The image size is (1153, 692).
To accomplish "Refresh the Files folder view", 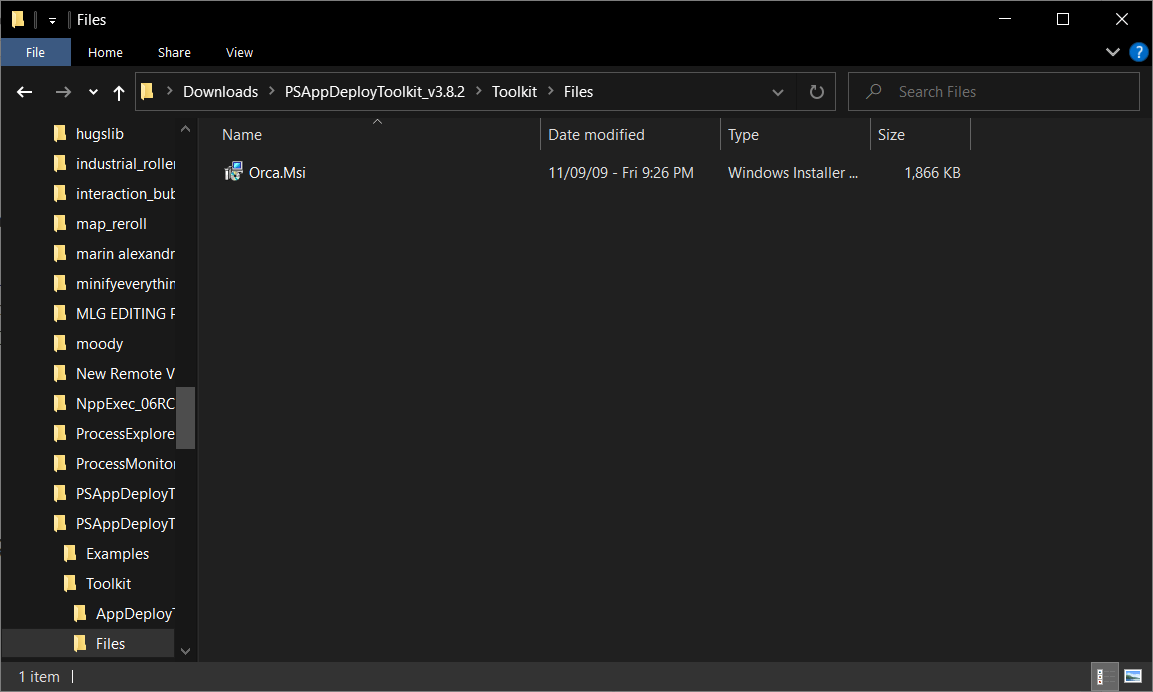I will click(816, 92).
